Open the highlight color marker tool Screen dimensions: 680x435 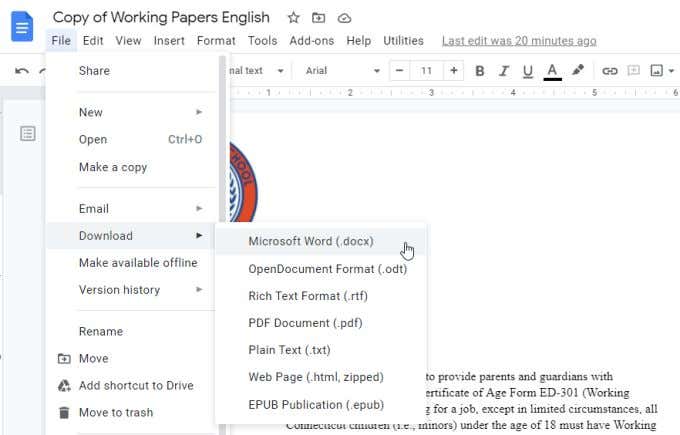tap(578, 70)
